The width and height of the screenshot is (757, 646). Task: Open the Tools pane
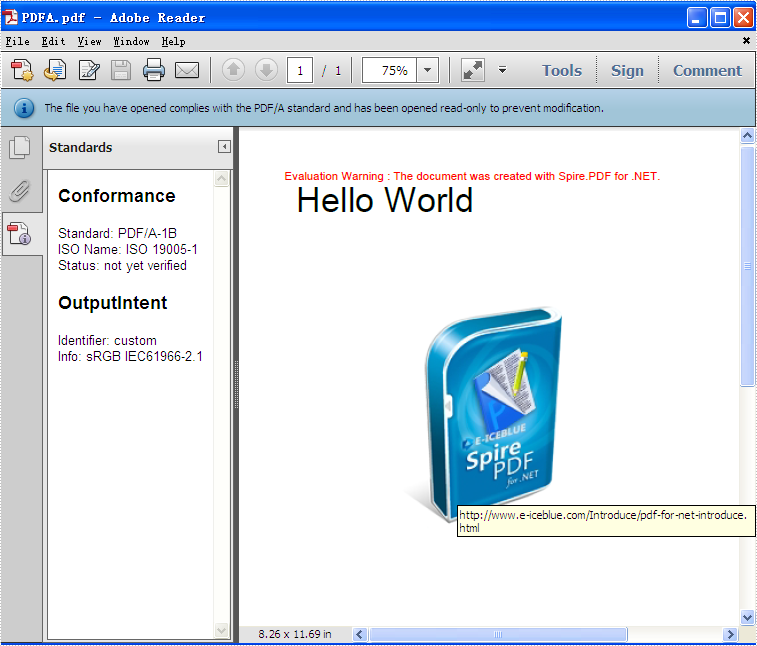(x=562, y=70)
